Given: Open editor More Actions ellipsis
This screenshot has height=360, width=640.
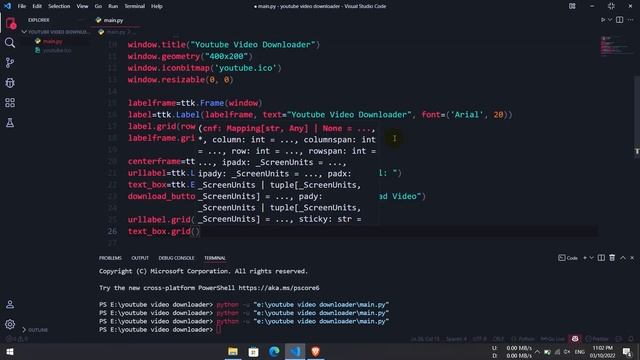Looking at the screenshot, I should [631, 20].
